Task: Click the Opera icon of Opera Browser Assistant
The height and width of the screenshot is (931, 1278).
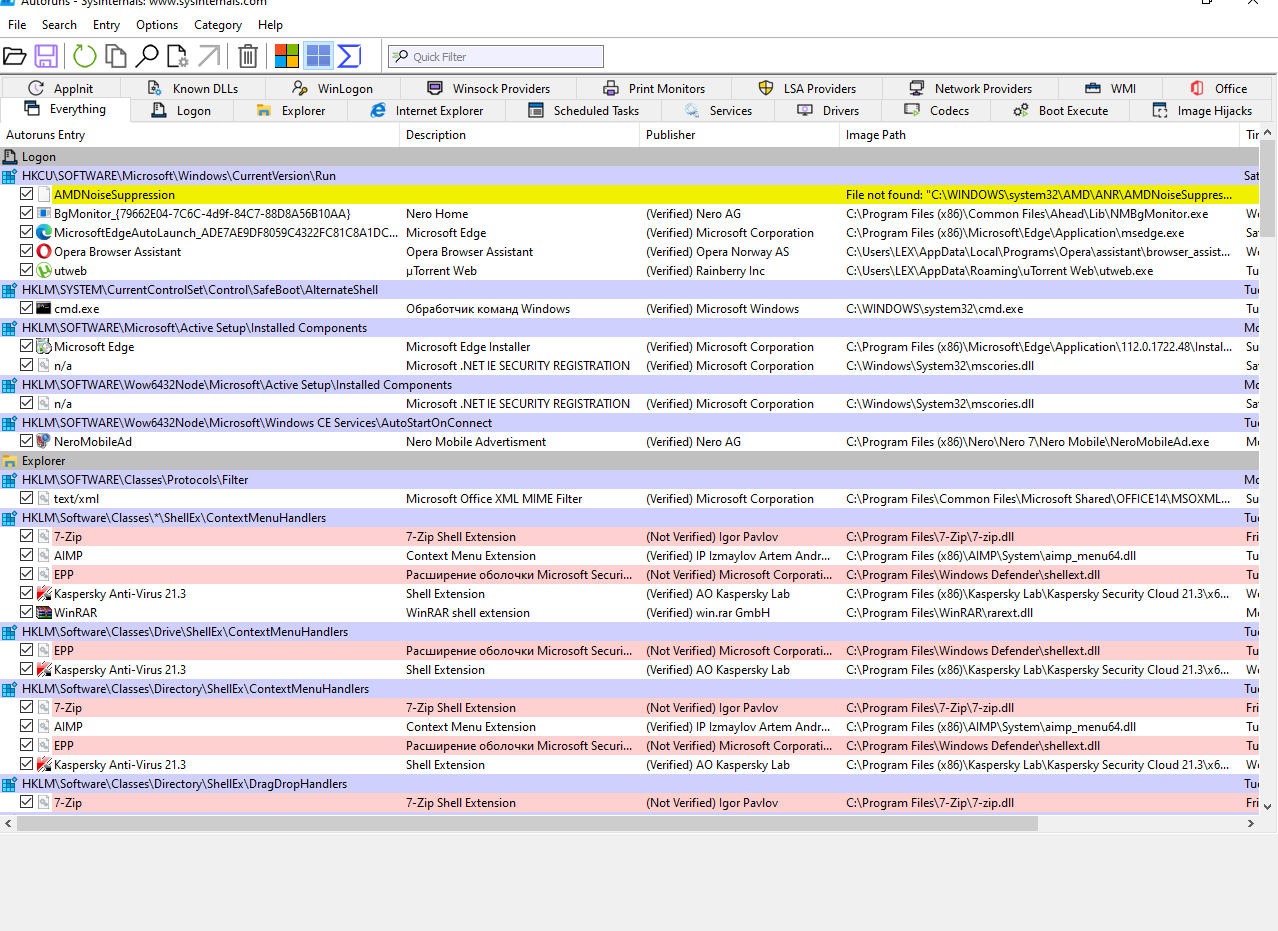Action: tap(44, 252)
